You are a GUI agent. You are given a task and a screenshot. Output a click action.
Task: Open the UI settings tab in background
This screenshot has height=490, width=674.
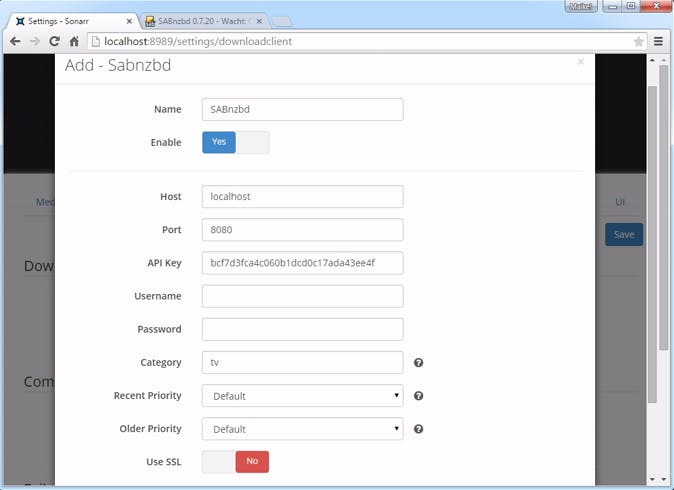coord(620,202)
